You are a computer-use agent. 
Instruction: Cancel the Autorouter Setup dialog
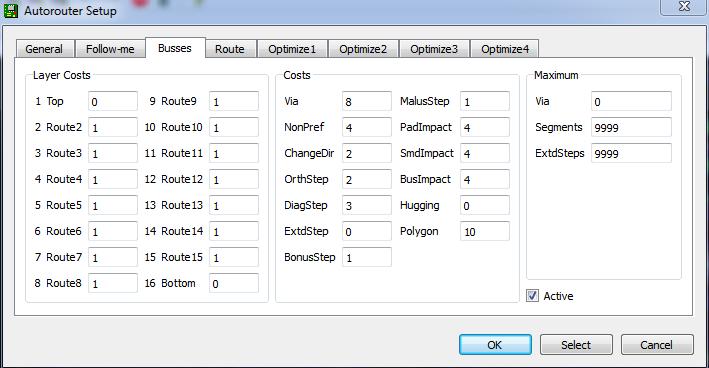[657, 345]
